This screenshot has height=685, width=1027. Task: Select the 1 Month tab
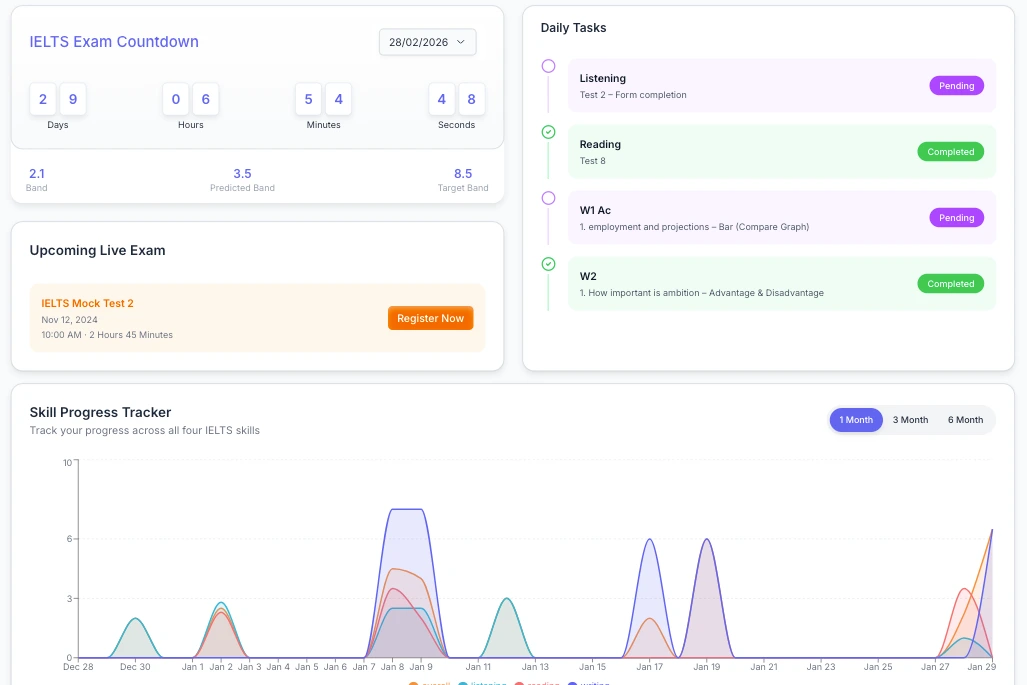click(x=856, y=420)
